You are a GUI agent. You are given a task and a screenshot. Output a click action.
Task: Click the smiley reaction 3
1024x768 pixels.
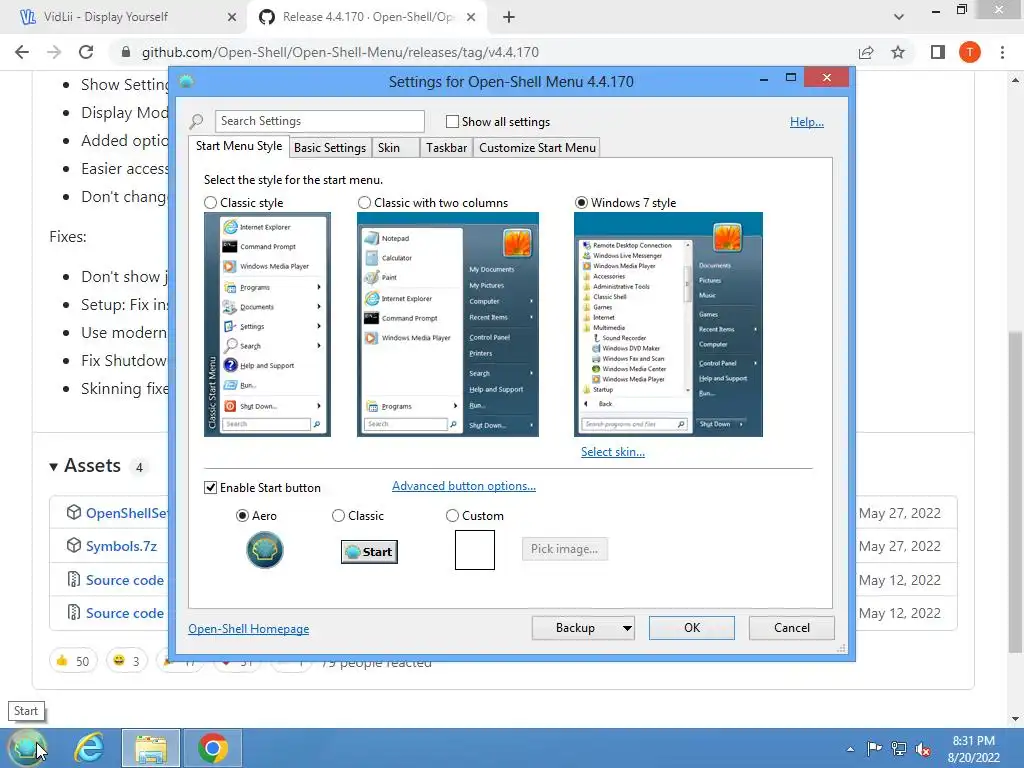(x=127, y=661)
